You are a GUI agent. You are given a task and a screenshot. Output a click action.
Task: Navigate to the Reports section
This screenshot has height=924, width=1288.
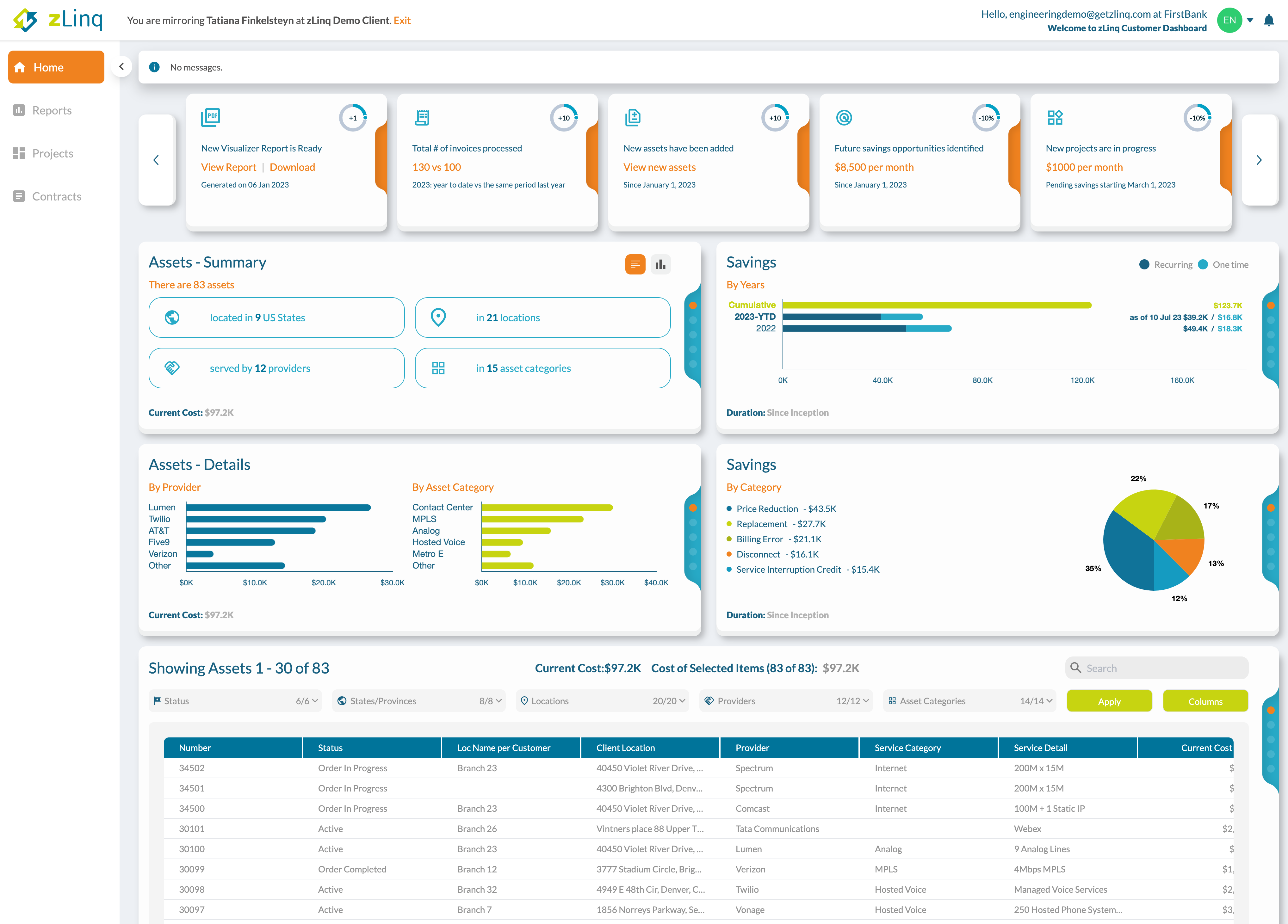coord(52,110)
